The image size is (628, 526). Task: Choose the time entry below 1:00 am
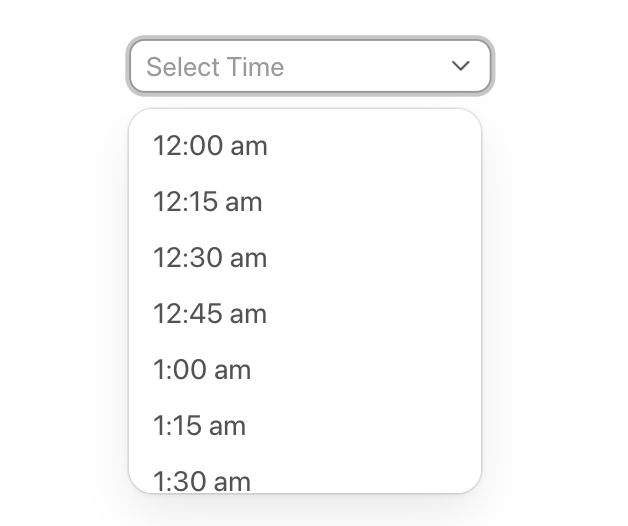(x=199, y=426)
